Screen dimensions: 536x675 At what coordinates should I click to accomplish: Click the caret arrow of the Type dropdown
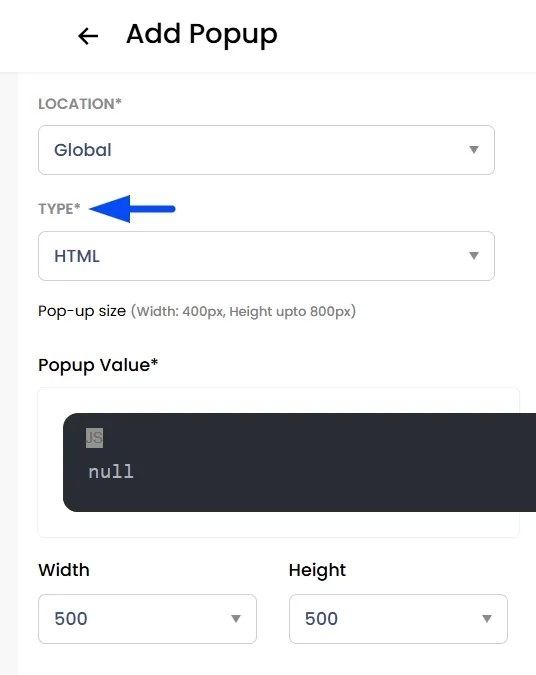[474, 256]
